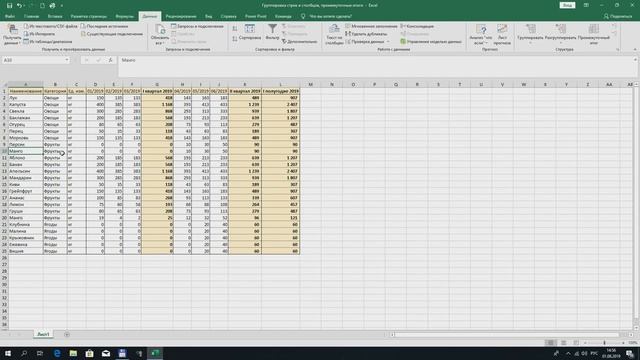Open the Лист1 sheet tab
The width and height of the screenshot is (640, 360).
click(x=43, y=334)
